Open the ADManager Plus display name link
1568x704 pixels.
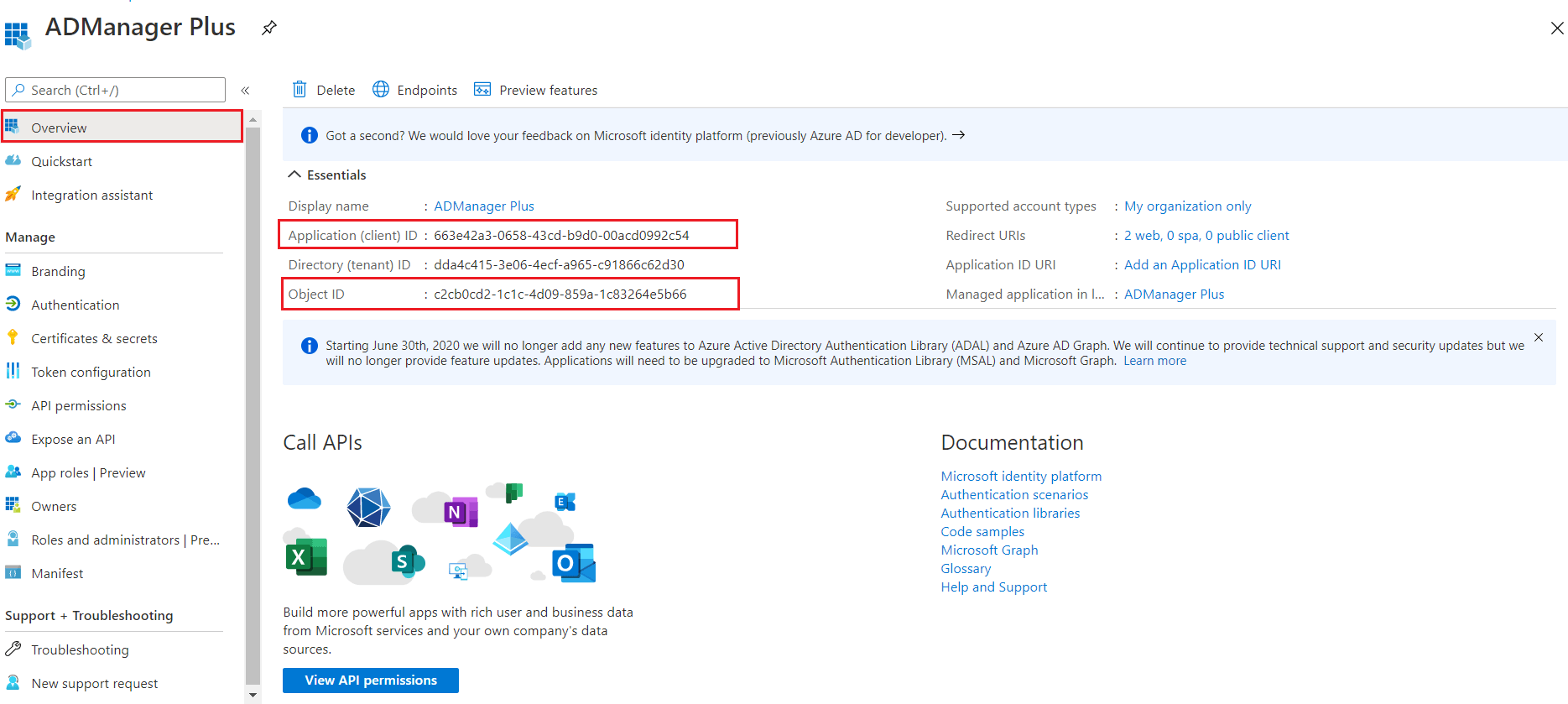click(484, 206)
